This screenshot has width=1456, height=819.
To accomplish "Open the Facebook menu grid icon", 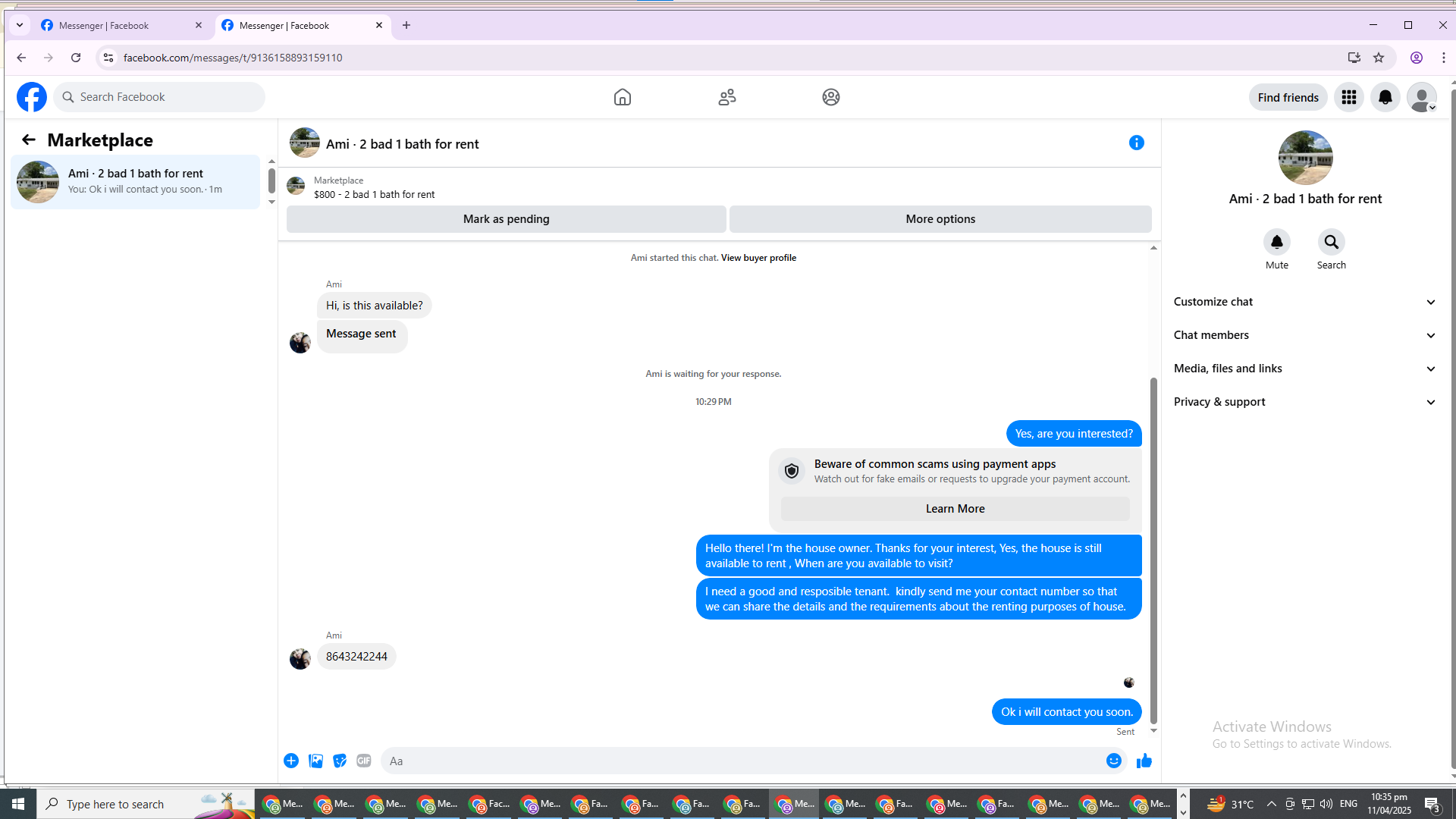I will tap(1349, 97).
